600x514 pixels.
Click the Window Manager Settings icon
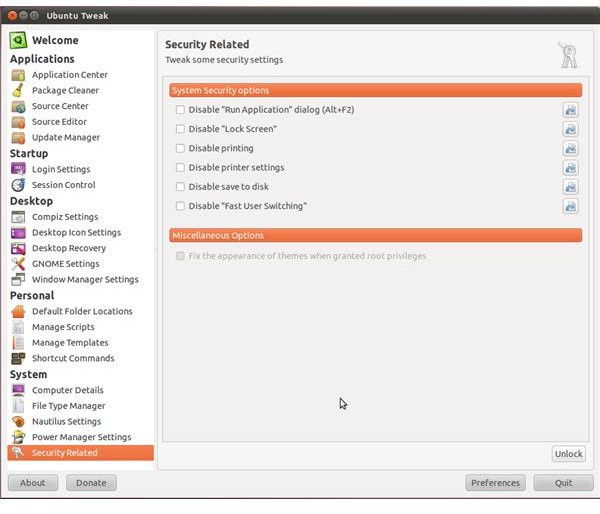(18, 279)
